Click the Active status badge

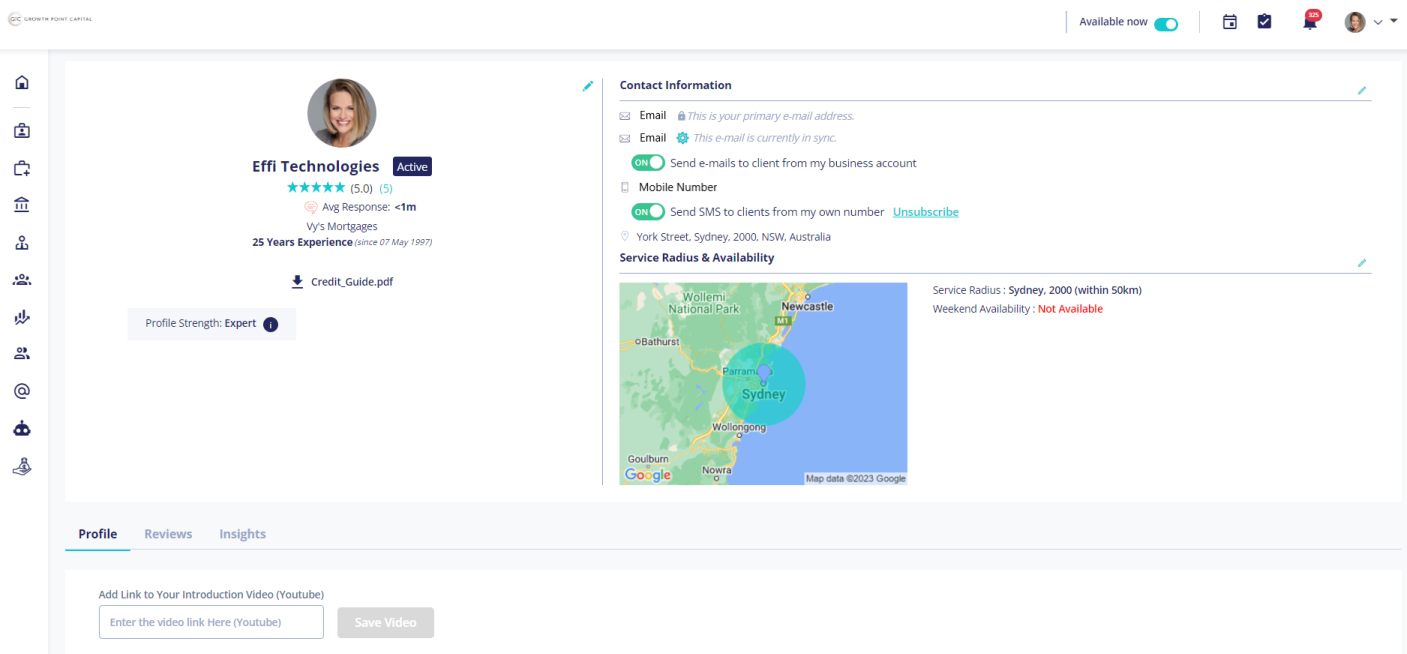pyautogui.click(x=412, y=167)
